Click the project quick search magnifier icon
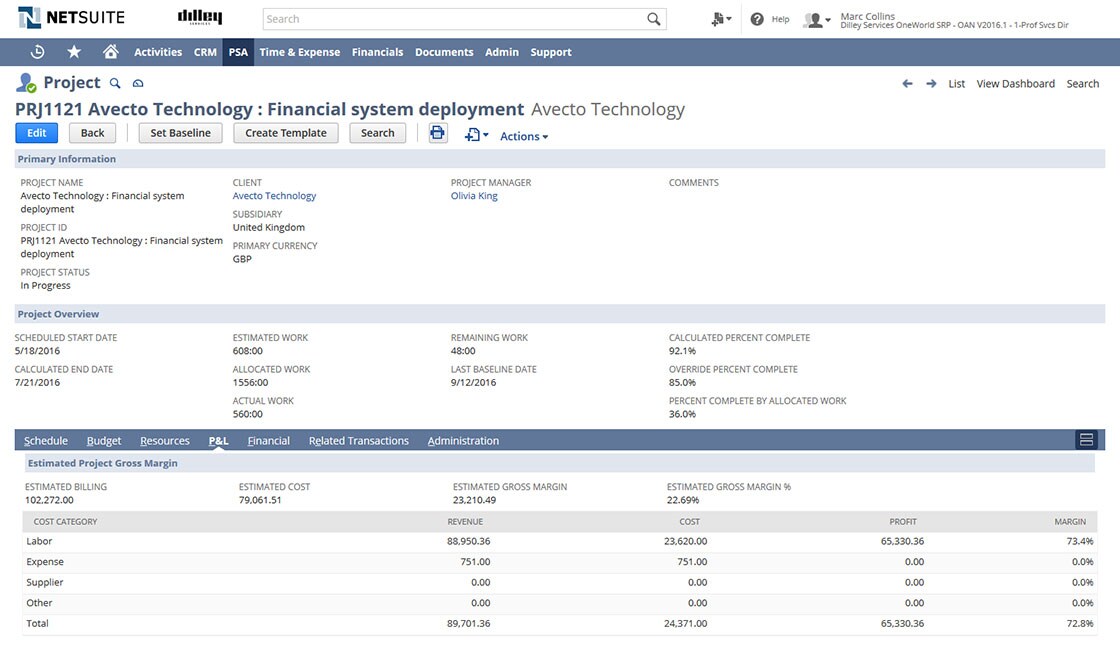Image resolution: width=1120 pixels, height=651 pixels. coord(115,84)
